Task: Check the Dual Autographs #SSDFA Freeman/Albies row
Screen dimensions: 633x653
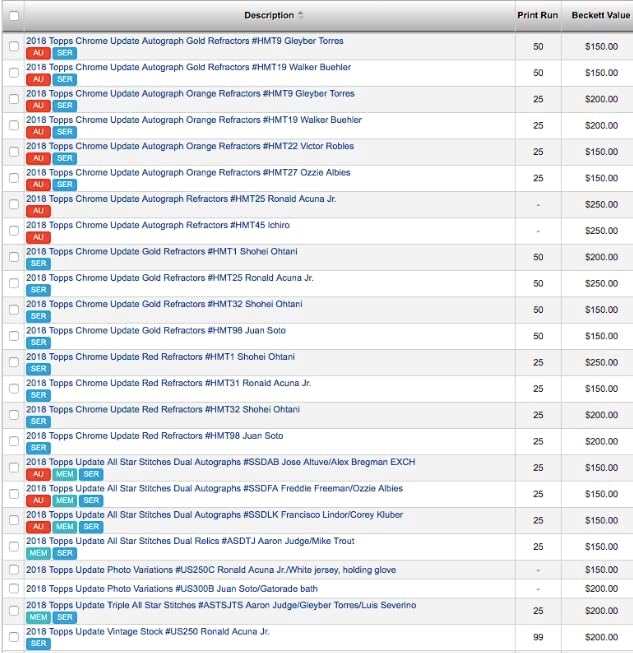Action: click(14, 494)
